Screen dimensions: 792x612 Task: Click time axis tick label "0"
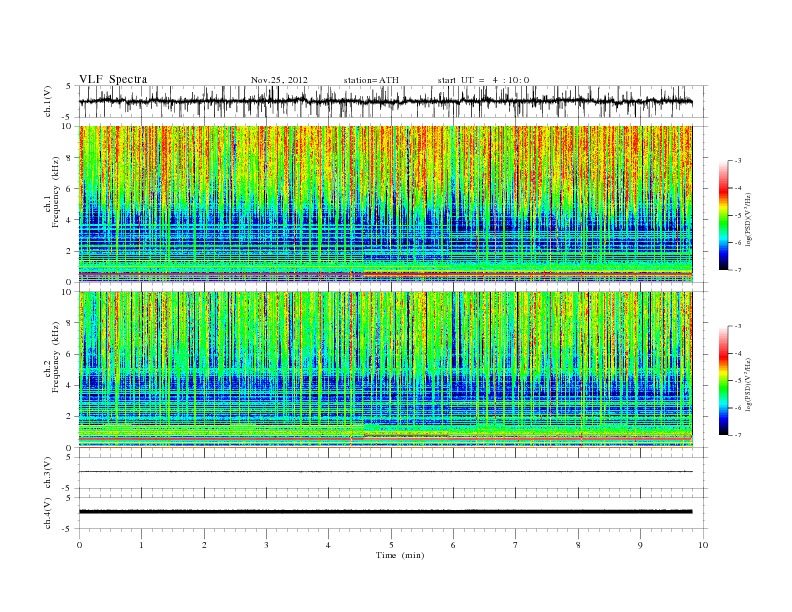[79, 545]
